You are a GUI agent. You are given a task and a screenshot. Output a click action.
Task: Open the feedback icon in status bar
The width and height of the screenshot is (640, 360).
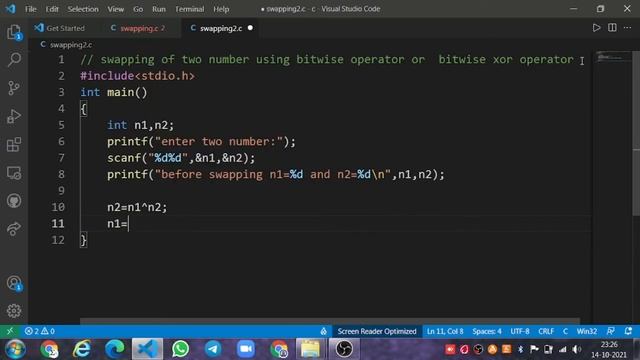point(611,331)
